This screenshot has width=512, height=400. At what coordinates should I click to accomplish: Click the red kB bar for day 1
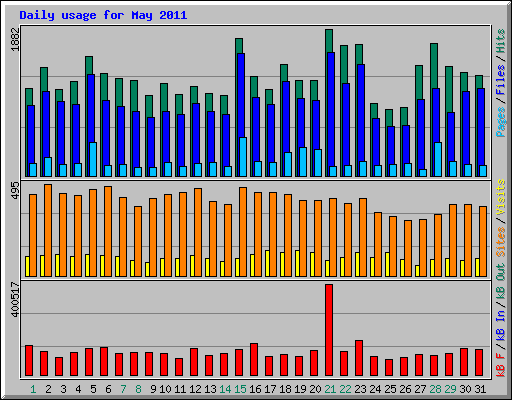point(29,361)
